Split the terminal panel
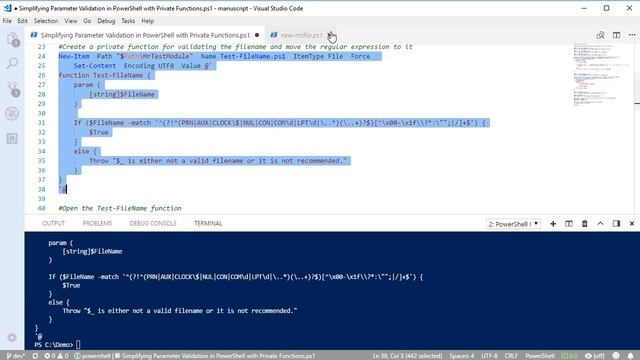The width and height of the screenshot is (640, 360). coord(569,224)
